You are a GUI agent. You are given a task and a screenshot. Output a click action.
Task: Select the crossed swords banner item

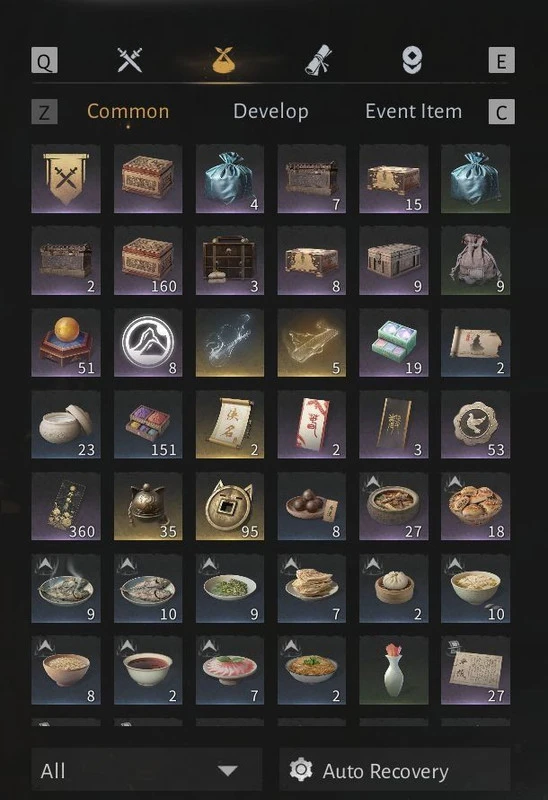(66, 179)
